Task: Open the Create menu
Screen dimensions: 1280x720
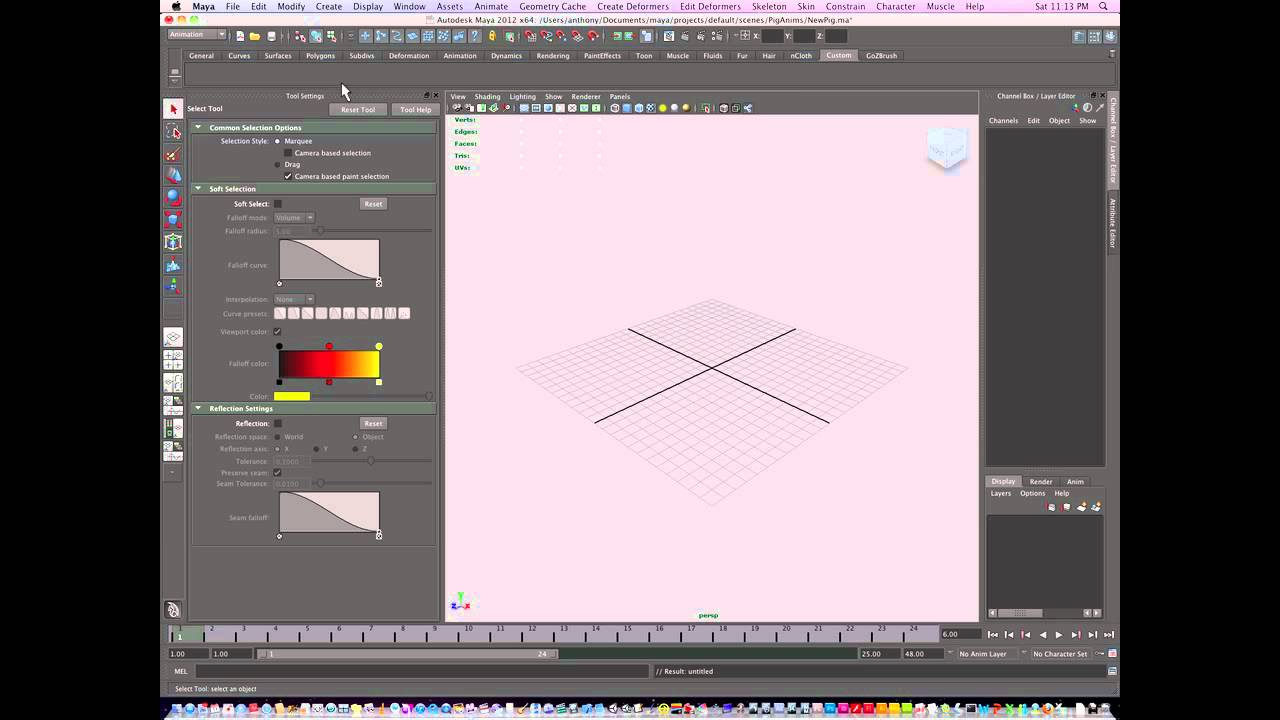Action: point(329,6)
